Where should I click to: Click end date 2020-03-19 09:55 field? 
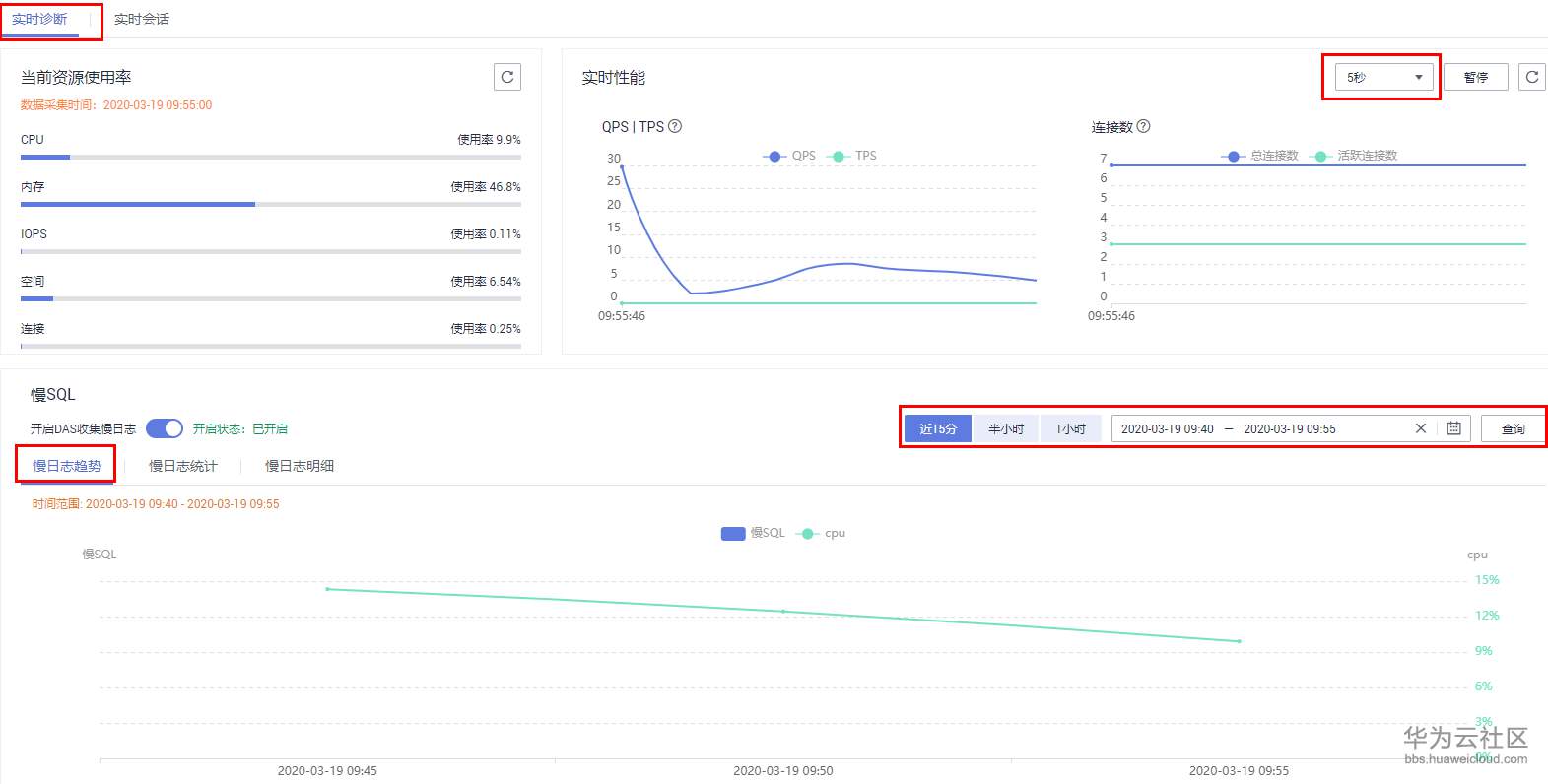click(1290, 428)
